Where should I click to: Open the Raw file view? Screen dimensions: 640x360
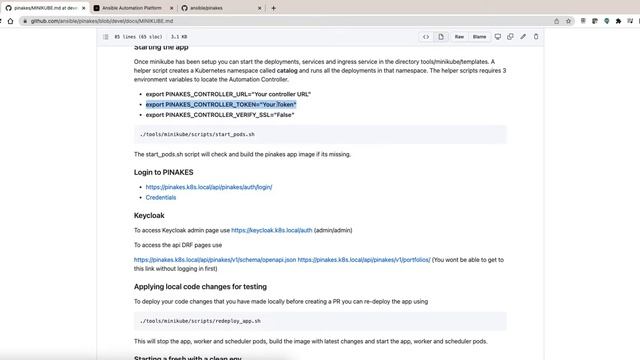[459, 37]
